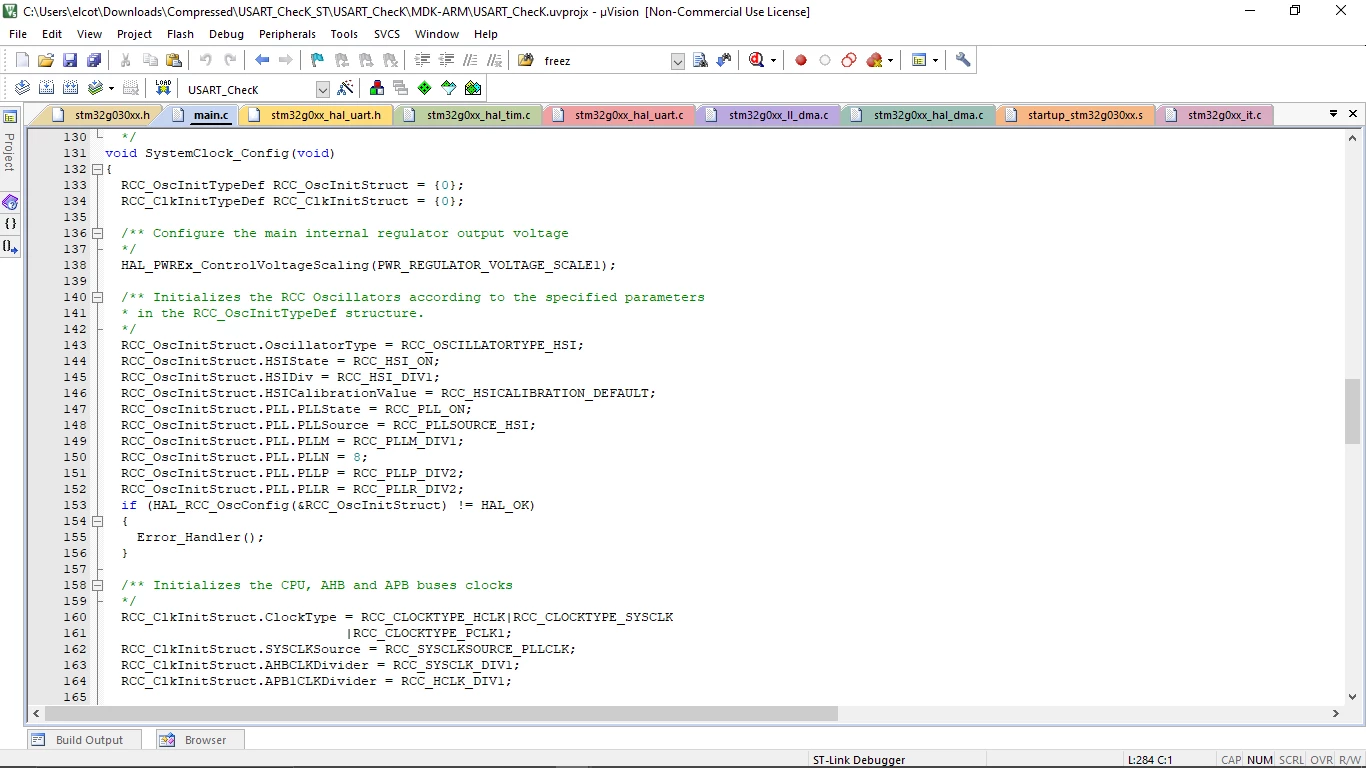Click the Redo arrow icon
The image size is (1366, 768).
[x=230, y=60]
